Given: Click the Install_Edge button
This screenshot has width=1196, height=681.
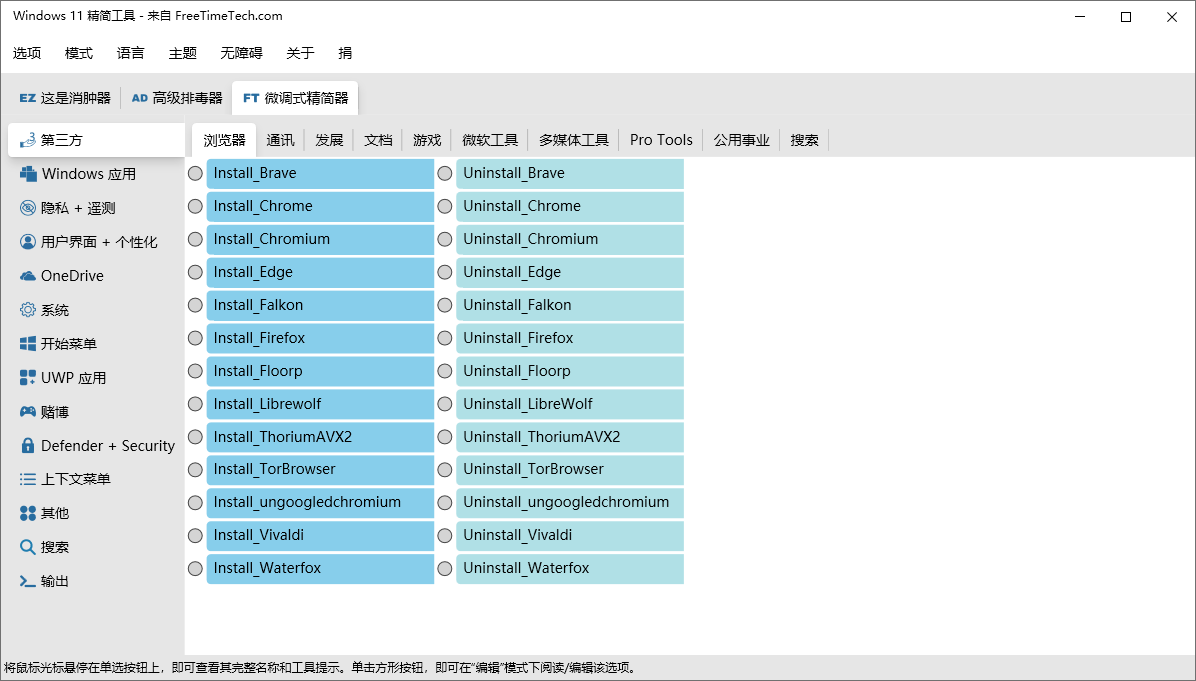Looking at the screenshot, I should pyautogui.click(x=320, y=272).
